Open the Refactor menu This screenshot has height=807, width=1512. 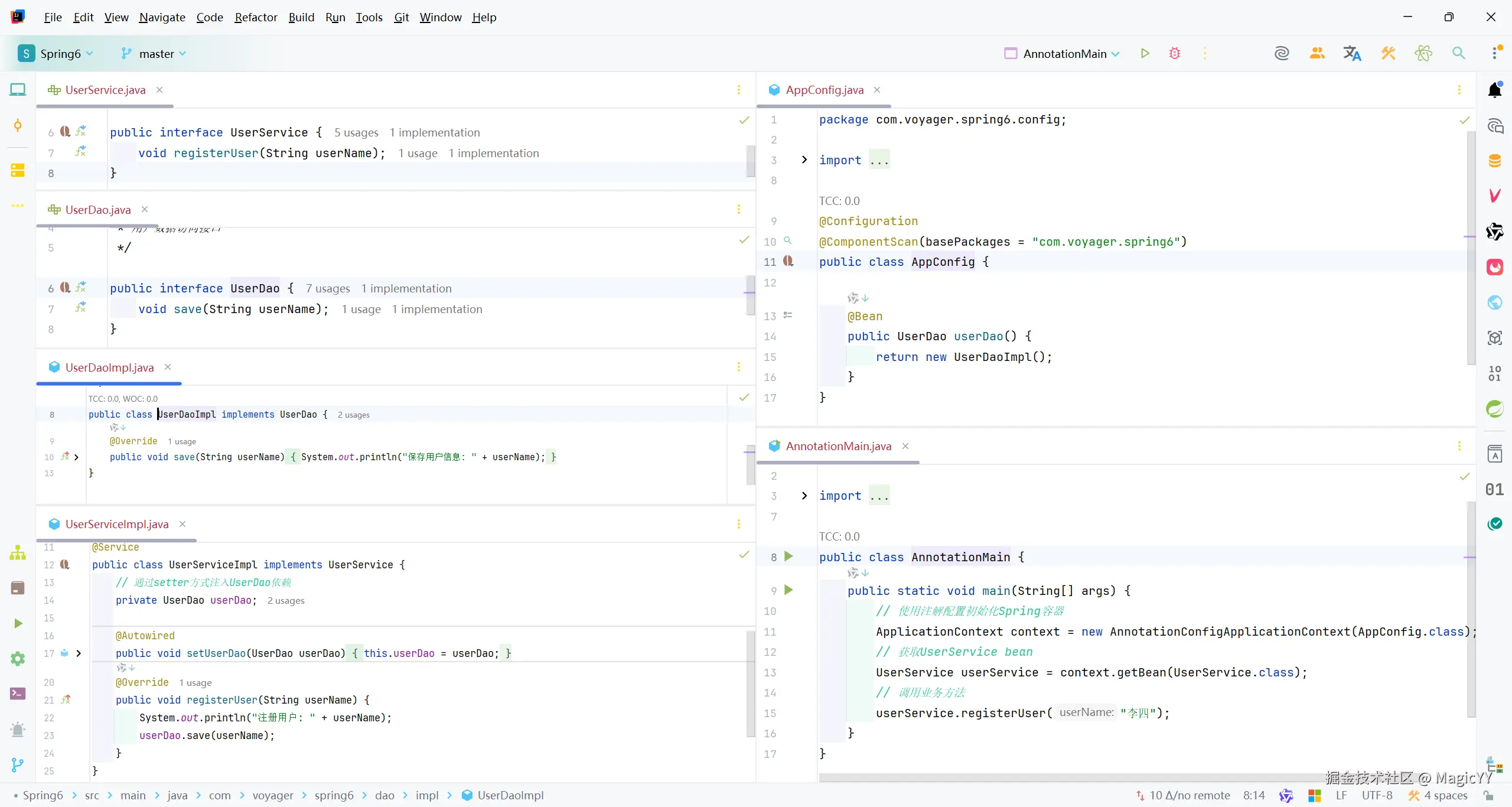pos(256,17)
